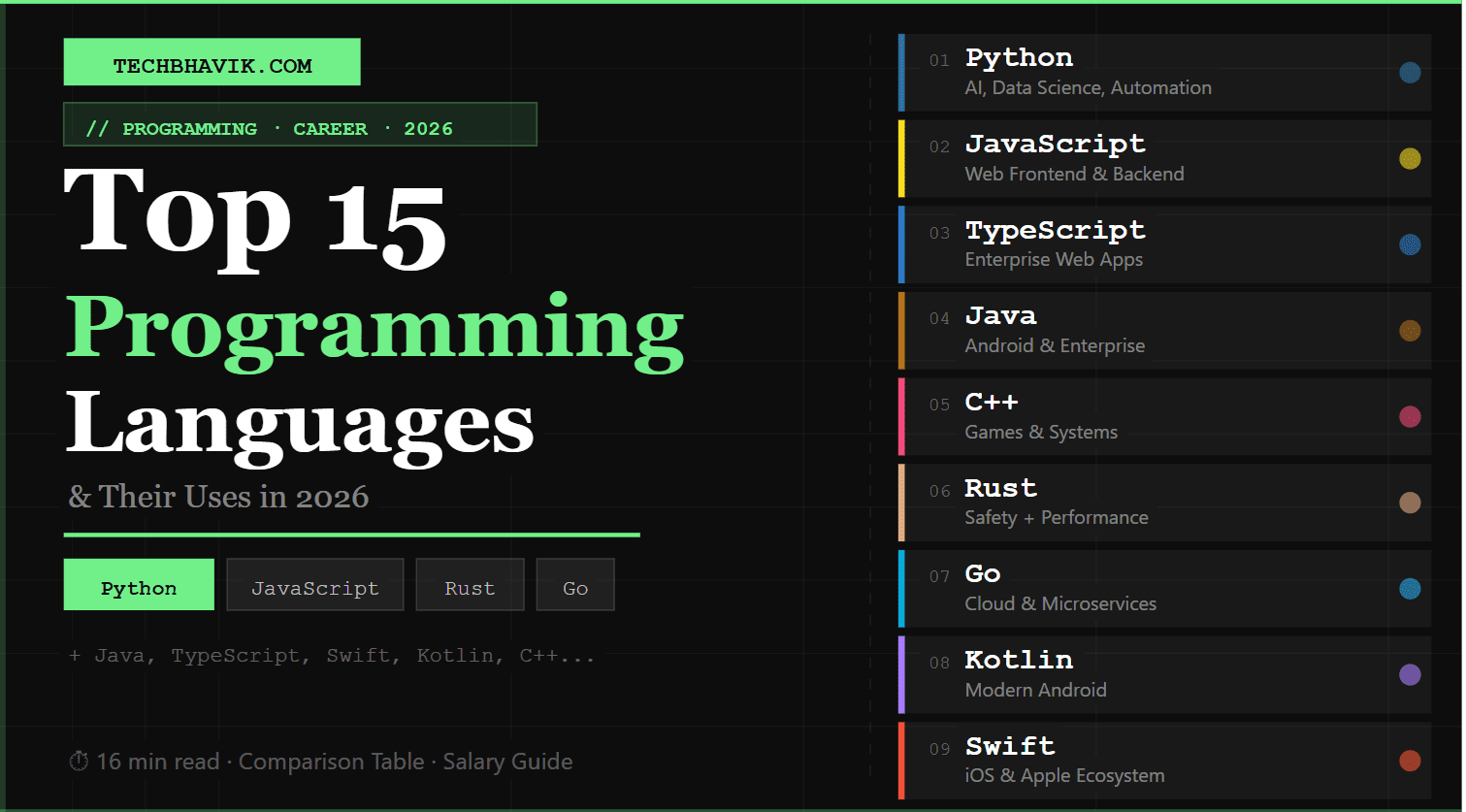Click the stopwatch icon beside 16 min read
The height and width of the screenshot is (812, 1466).
[x=80, y=762]
